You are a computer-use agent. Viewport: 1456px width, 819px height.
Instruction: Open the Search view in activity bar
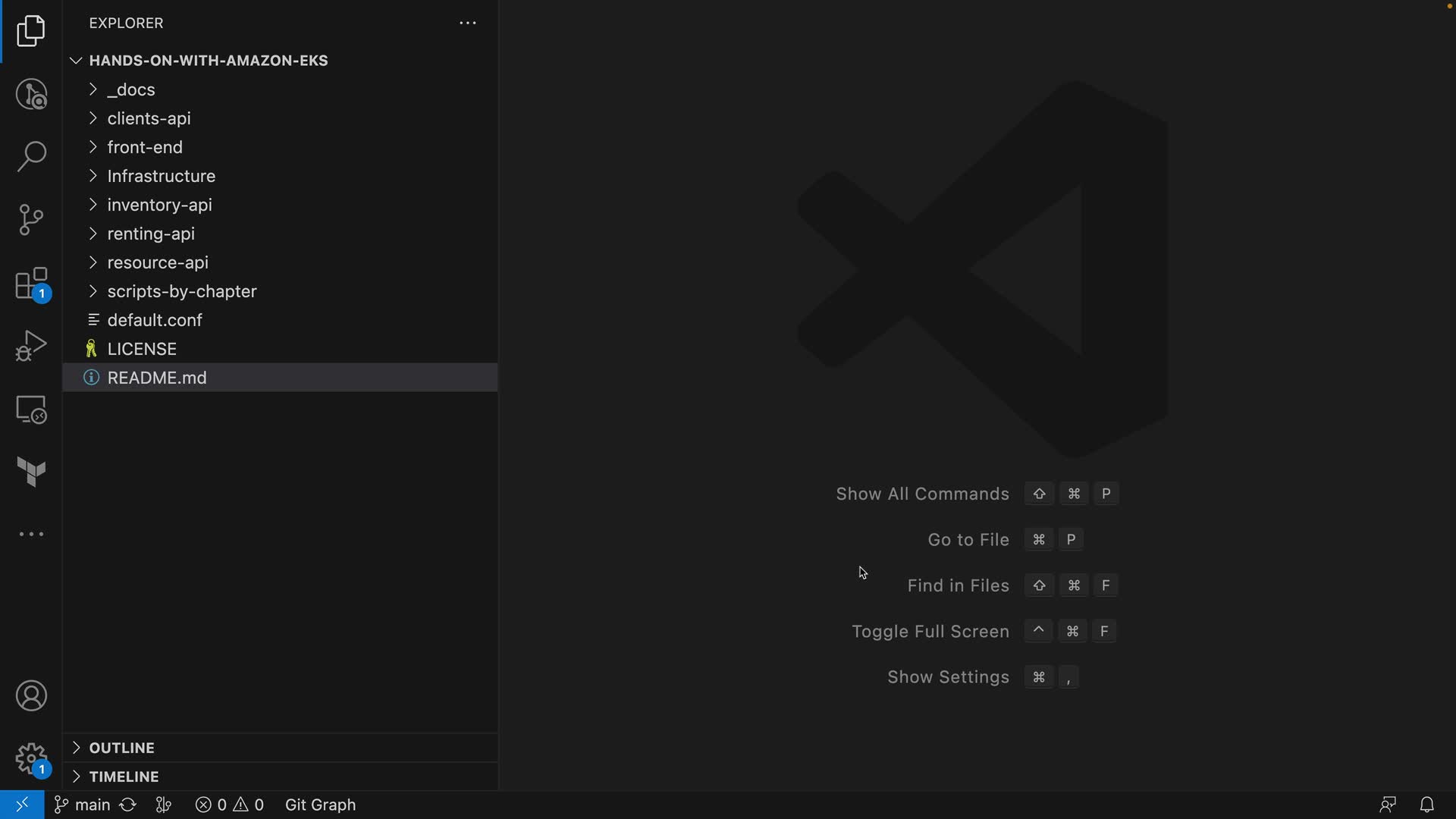pos(31,156)
